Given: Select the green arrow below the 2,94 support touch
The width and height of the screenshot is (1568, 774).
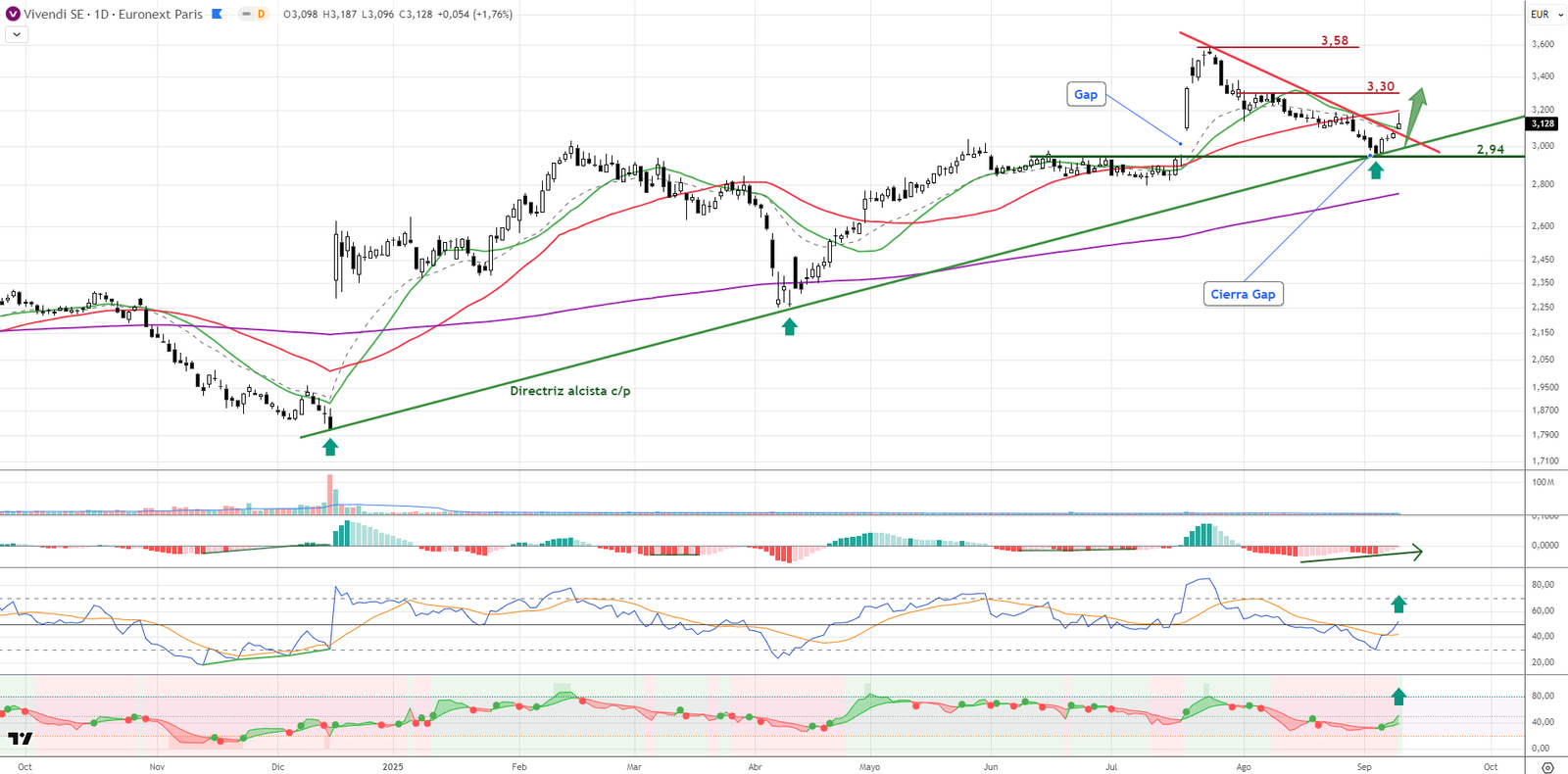Looking at the screenshot, I should point(1376,170).
